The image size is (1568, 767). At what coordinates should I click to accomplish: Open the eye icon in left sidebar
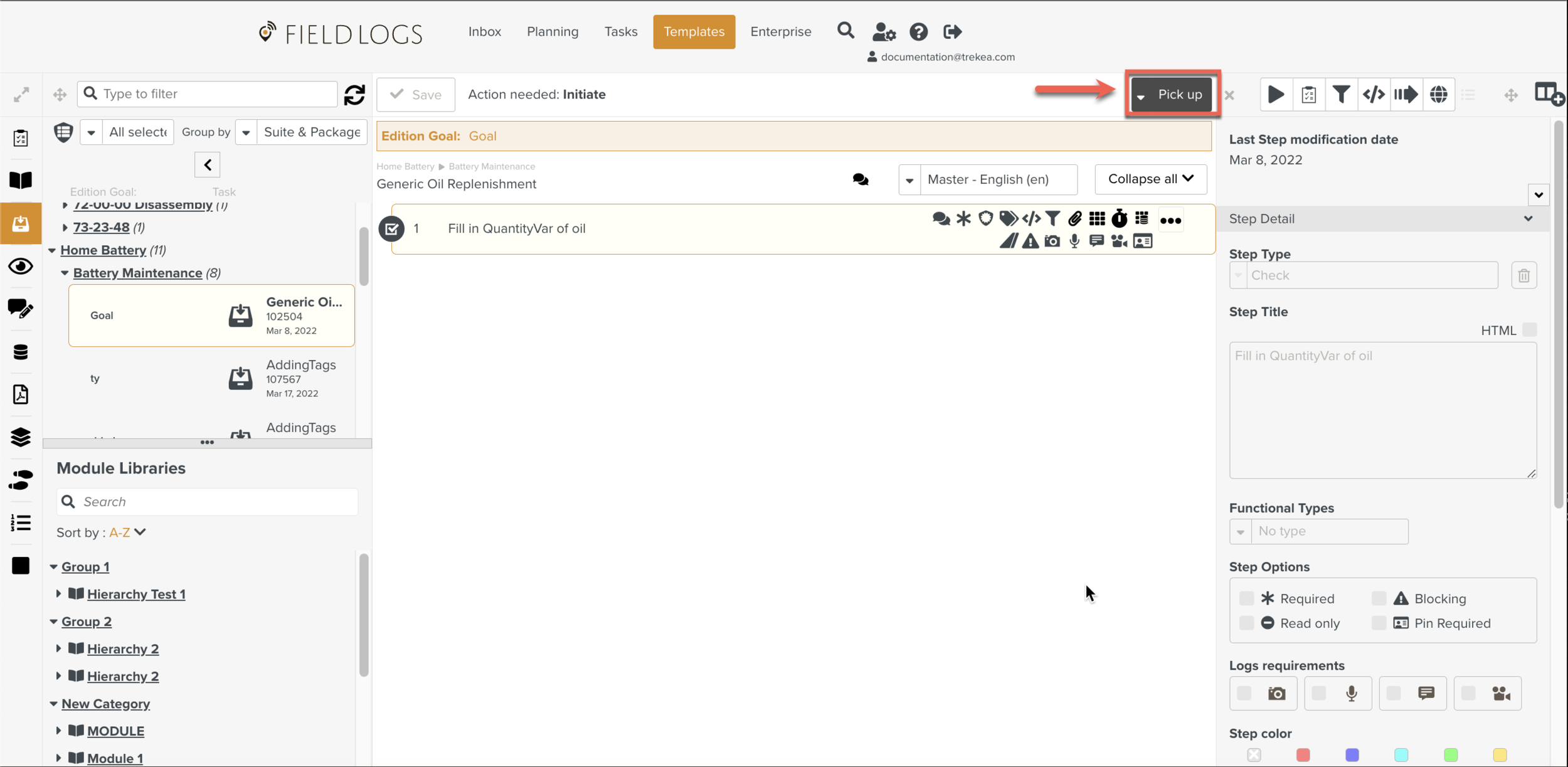(x=21, y=267)
